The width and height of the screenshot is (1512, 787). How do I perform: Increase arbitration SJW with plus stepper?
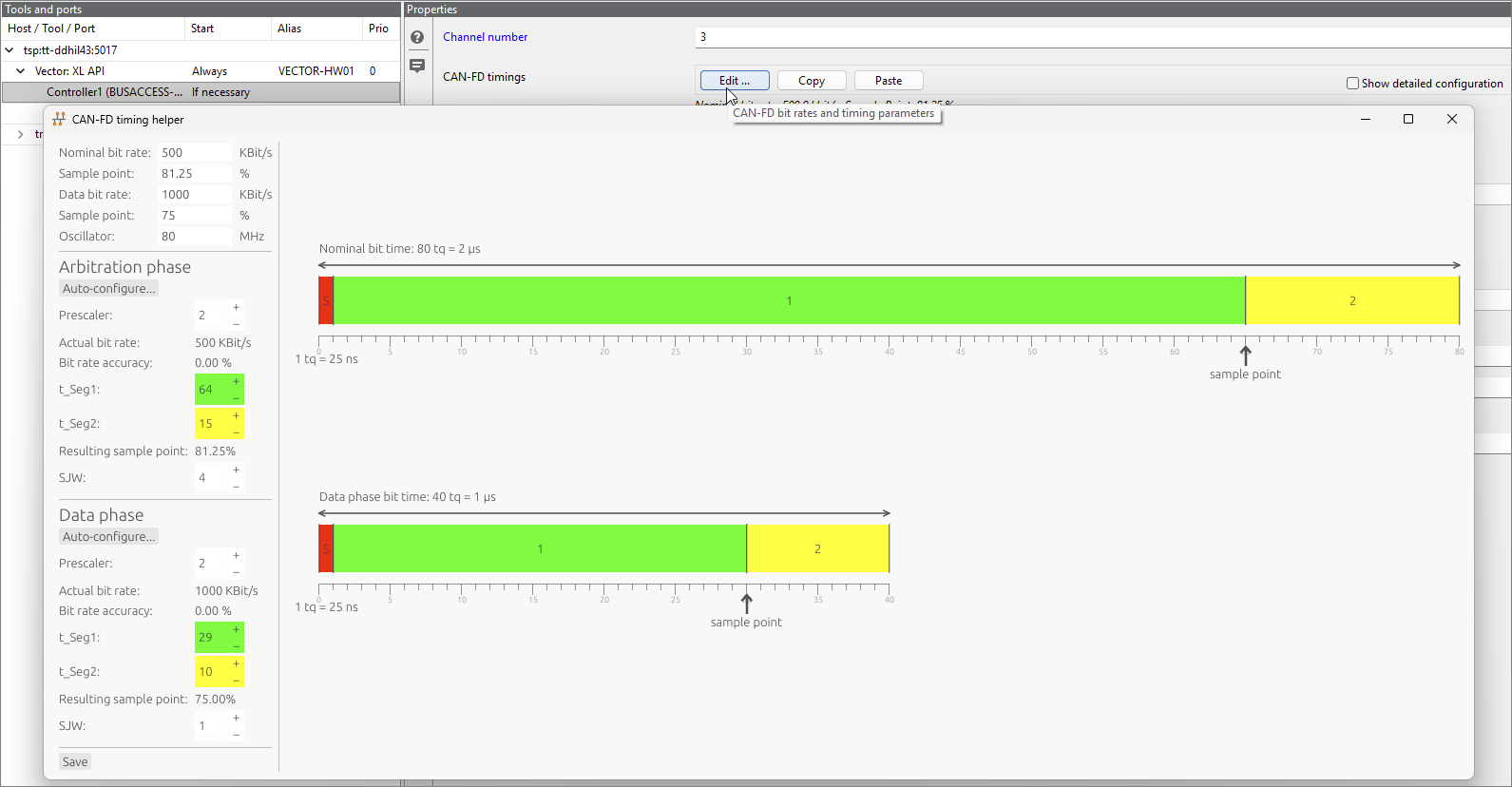tap(237, 470)
